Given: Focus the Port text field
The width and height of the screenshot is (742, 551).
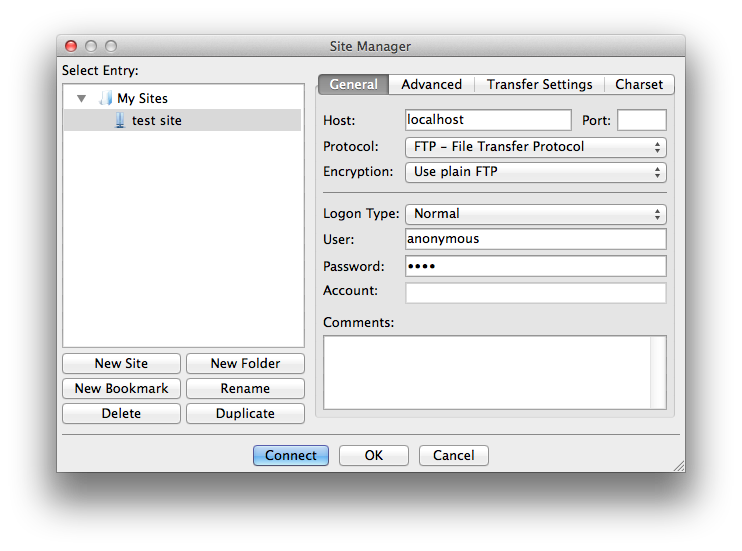Looking at the screenshot, I should pos(641,120).
